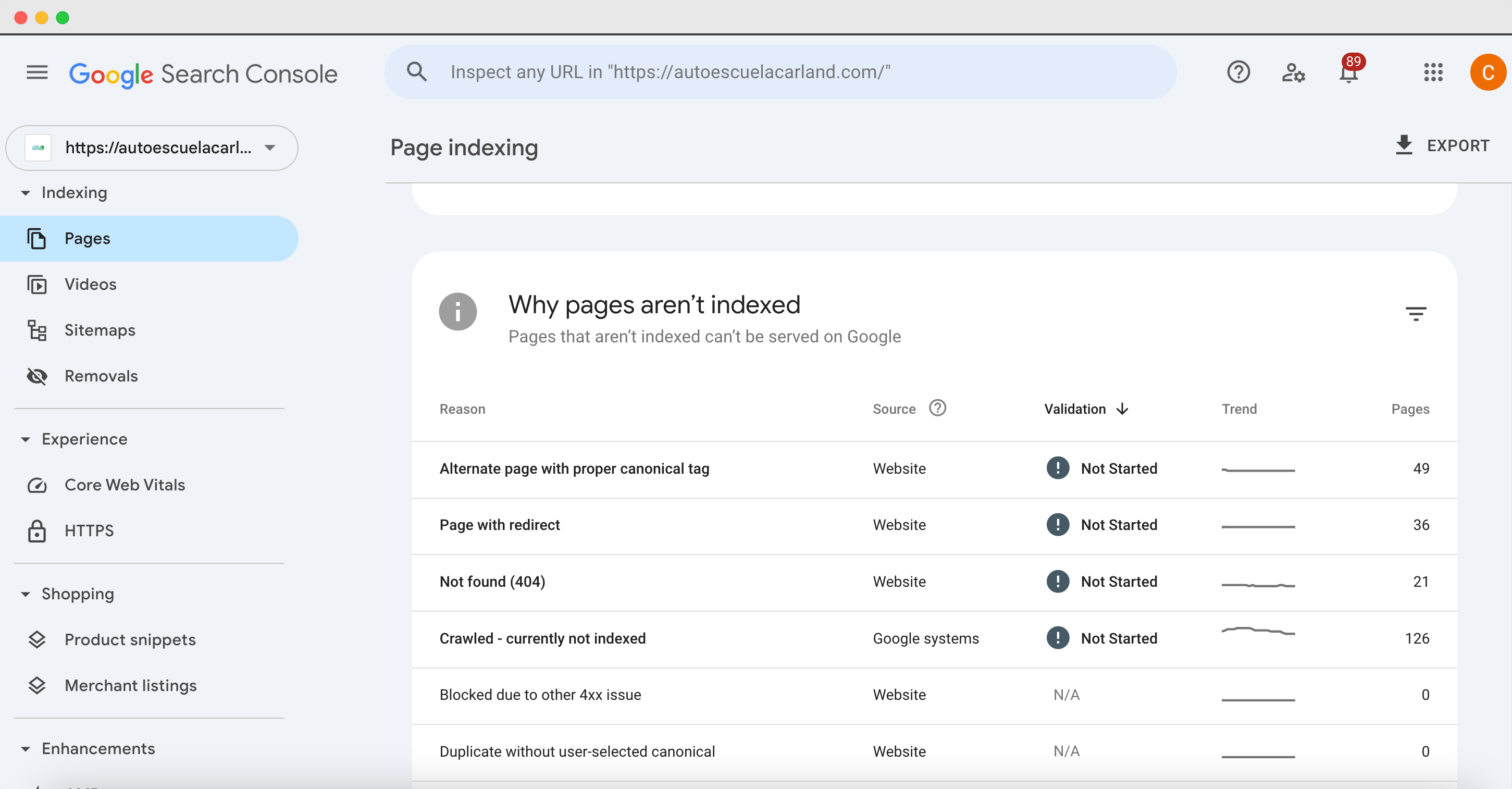Viewport: 1512px width, 789px height.
Task: Open the table filter icon
Action: pos(1415,314)
